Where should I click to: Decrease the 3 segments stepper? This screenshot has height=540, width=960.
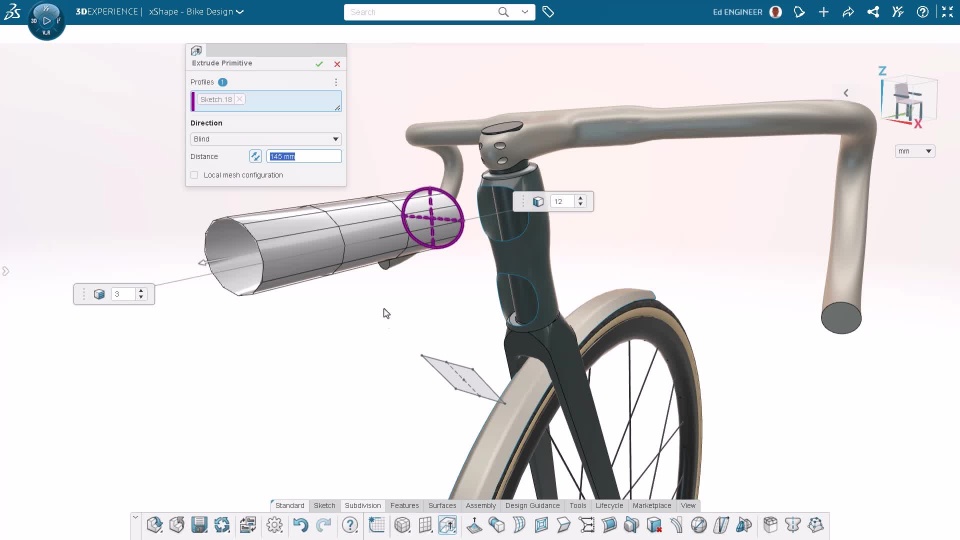(141, 298)
